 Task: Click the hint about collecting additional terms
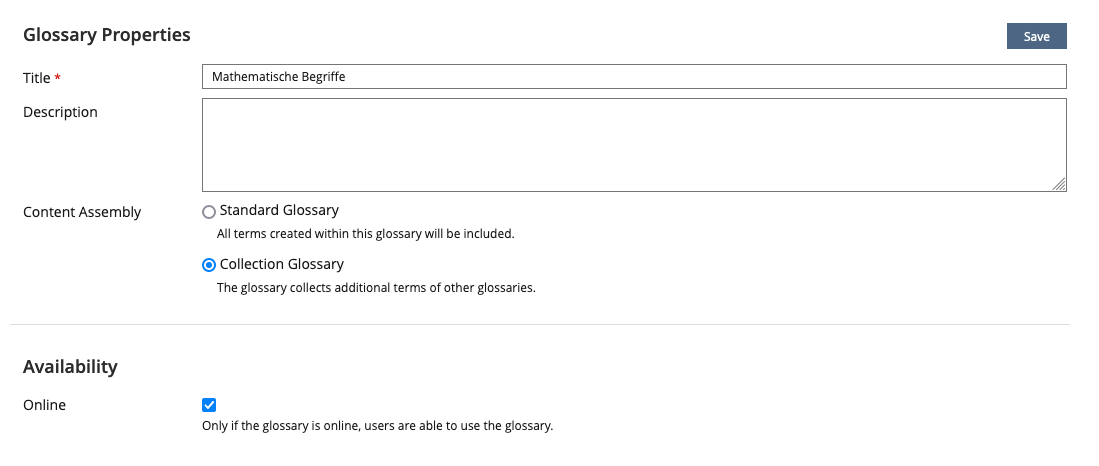[376, 288]
